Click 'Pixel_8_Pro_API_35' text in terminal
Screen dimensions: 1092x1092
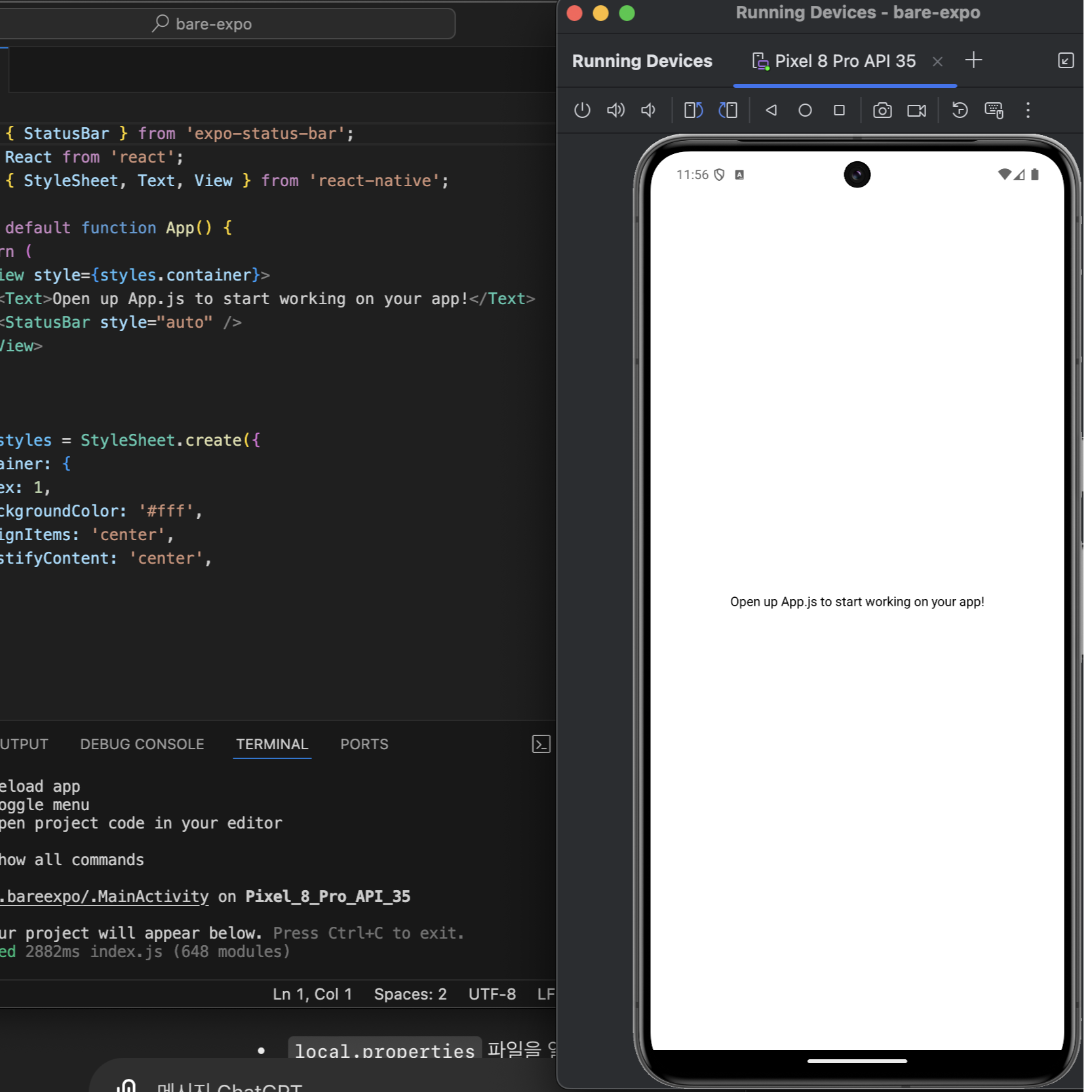pos(328,896)
